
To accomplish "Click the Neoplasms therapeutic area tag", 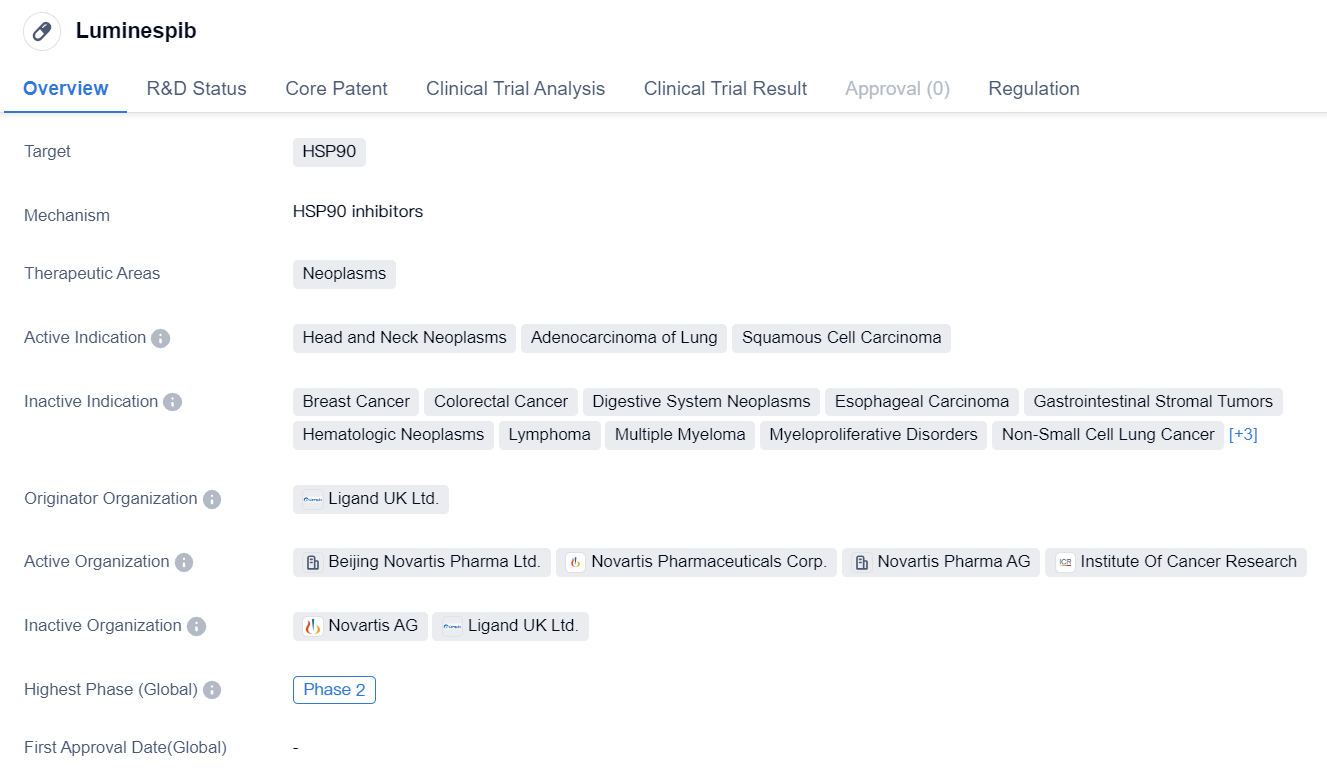I will tap(344, 274).
